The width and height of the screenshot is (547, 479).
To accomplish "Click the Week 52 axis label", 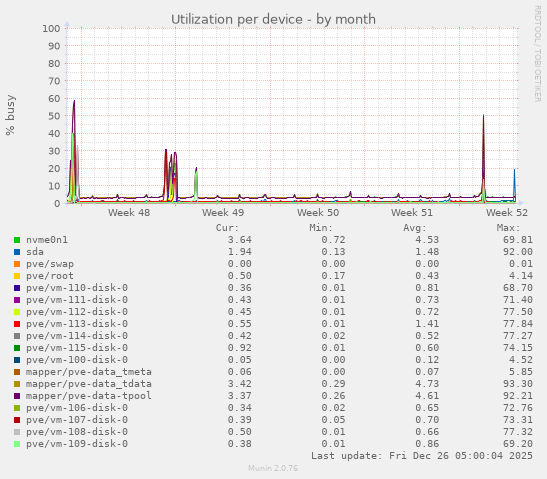I will pyautogui.click(x=507, y=212).
